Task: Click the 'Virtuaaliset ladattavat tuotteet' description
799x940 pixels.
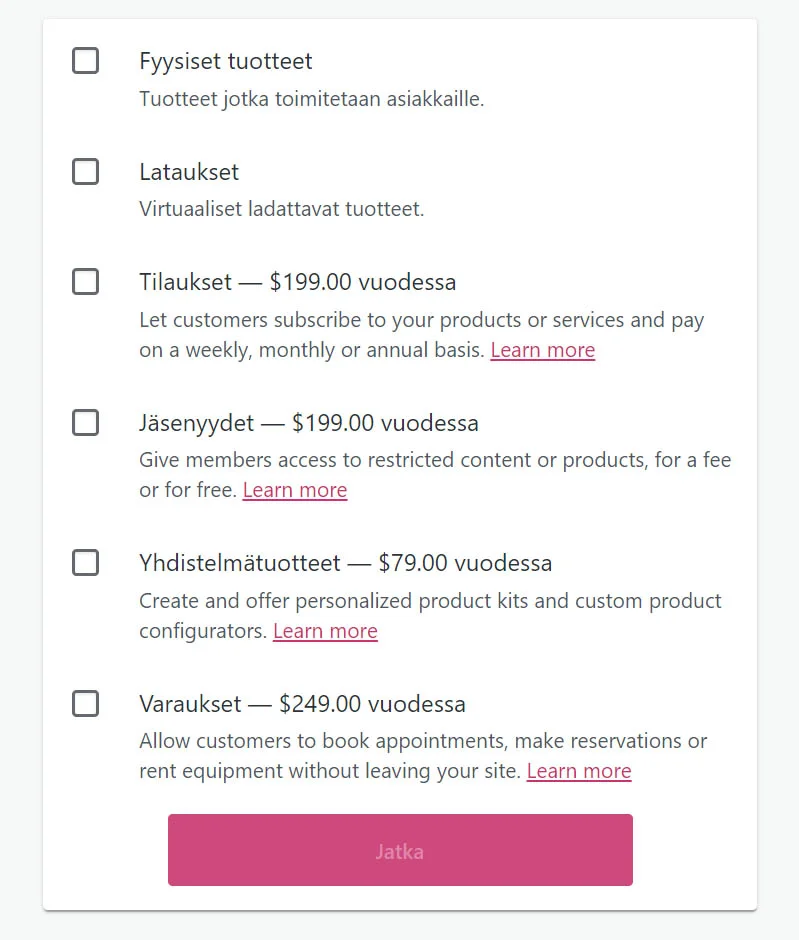Action: [x=281, y=209]
